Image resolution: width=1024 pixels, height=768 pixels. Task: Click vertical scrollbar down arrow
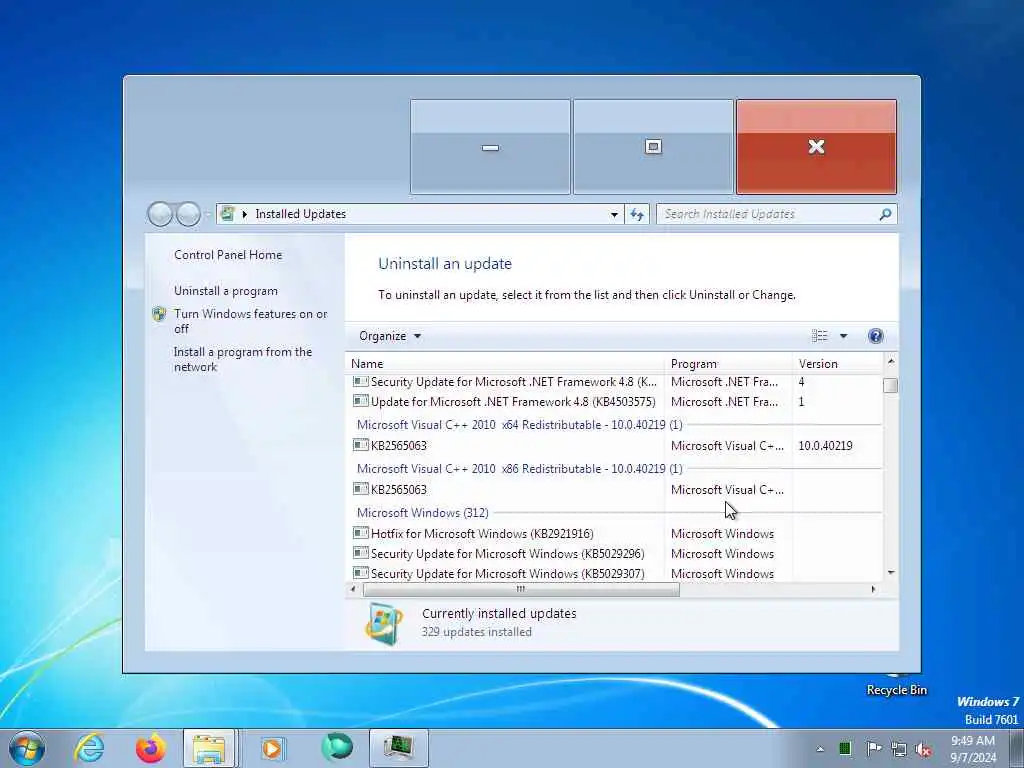[x=891, y=572]
